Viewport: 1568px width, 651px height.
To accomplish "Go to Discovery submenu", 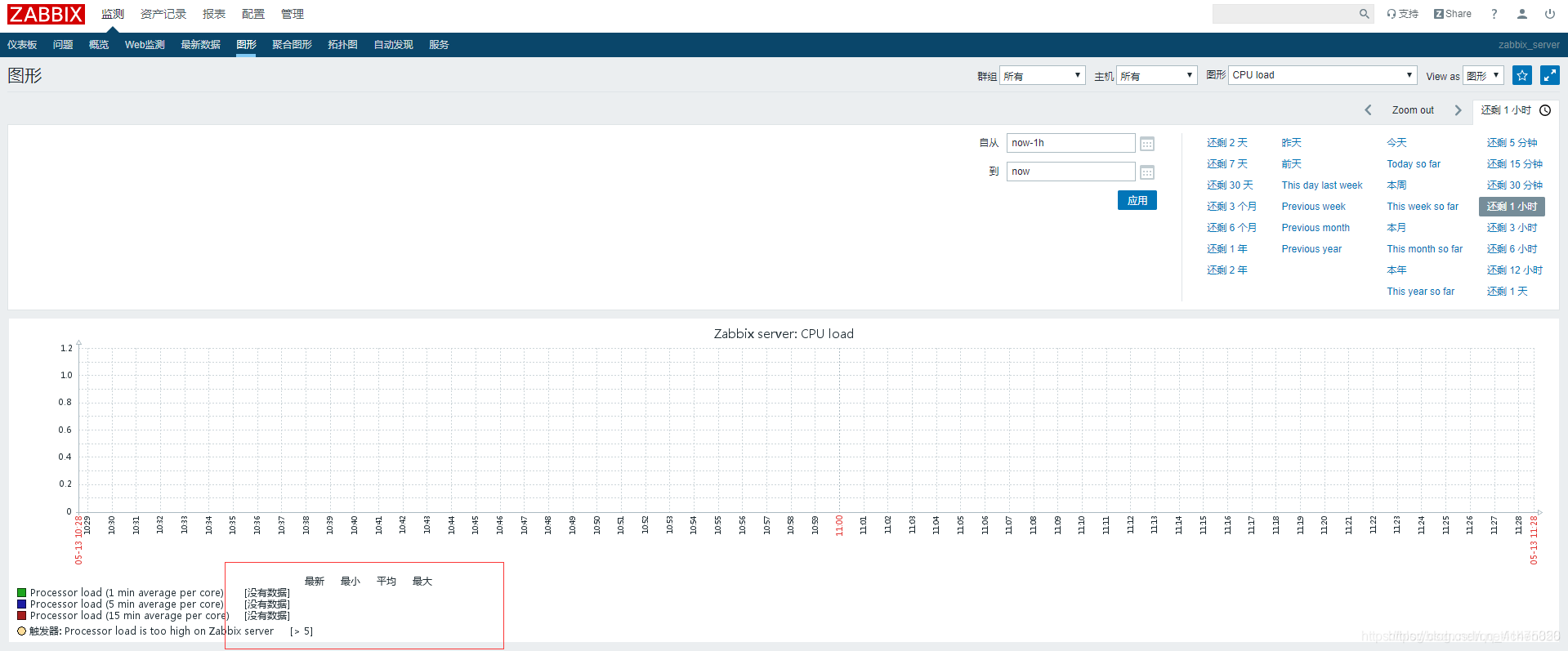I will point(394,45).
